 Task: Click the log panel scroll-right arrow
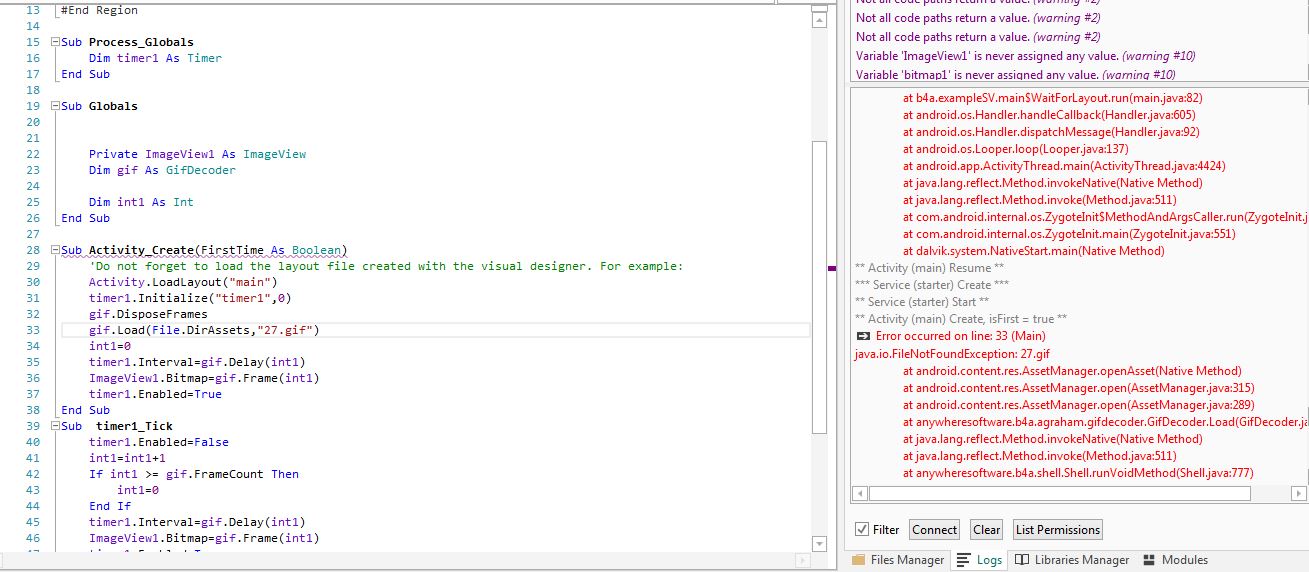click(1299, 494)
